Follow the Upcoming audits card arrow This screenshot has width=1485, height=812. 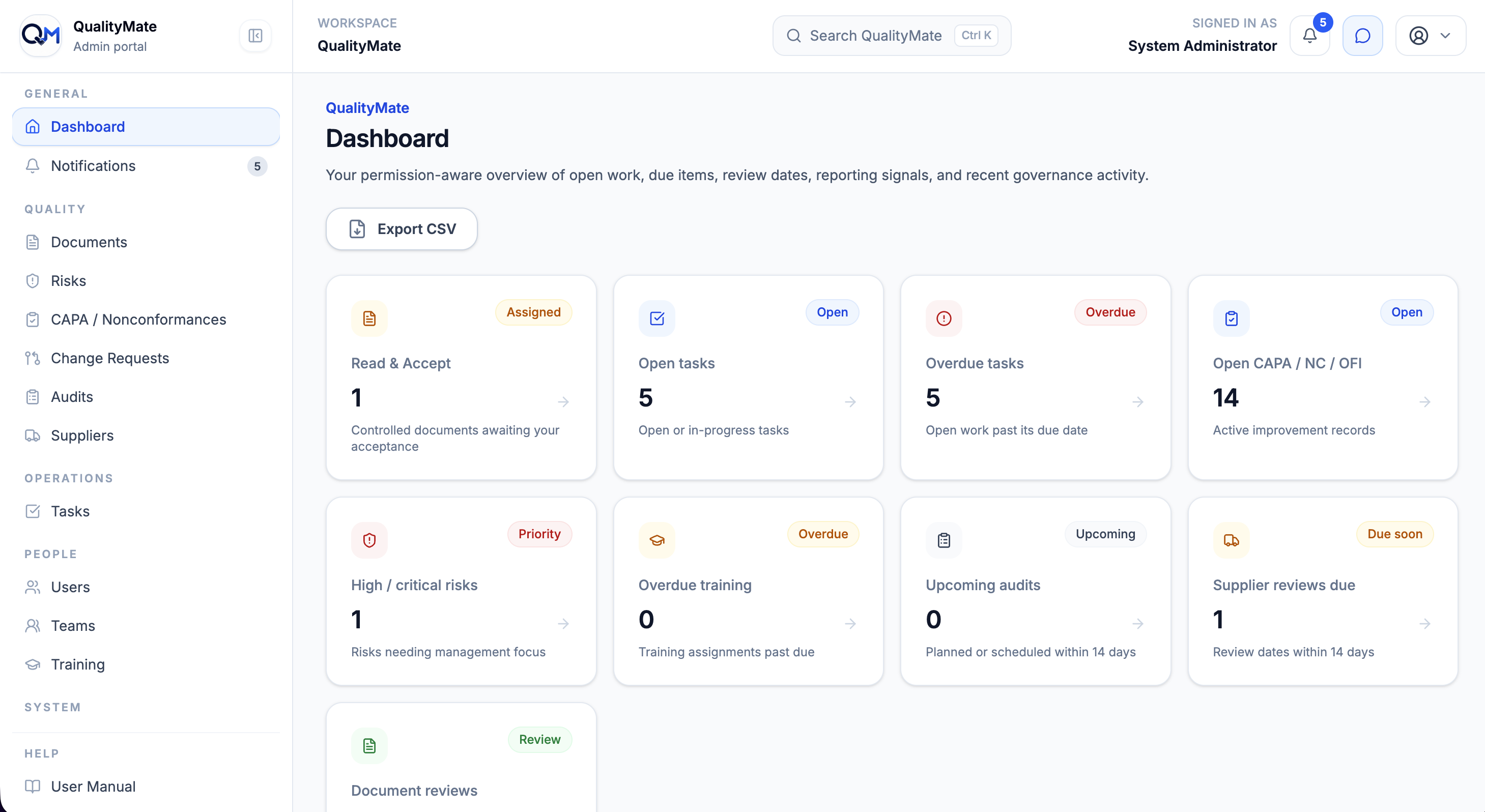(1138, 624)
